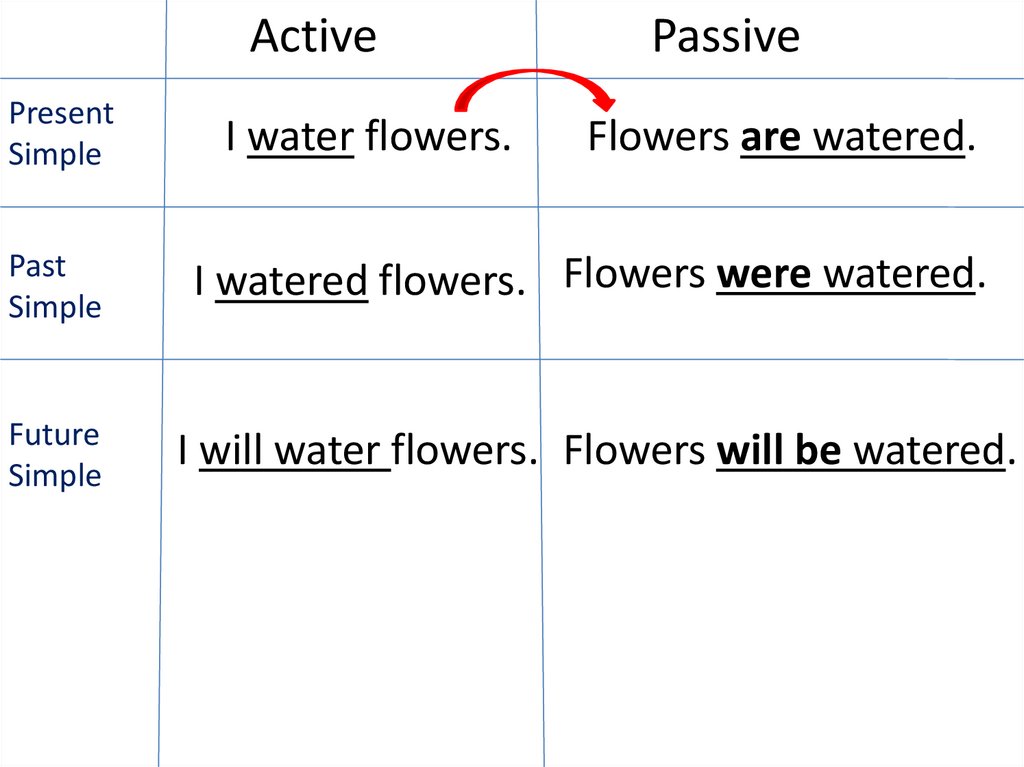Click "watered" in "Flowers were watered."

pos(898,274)
